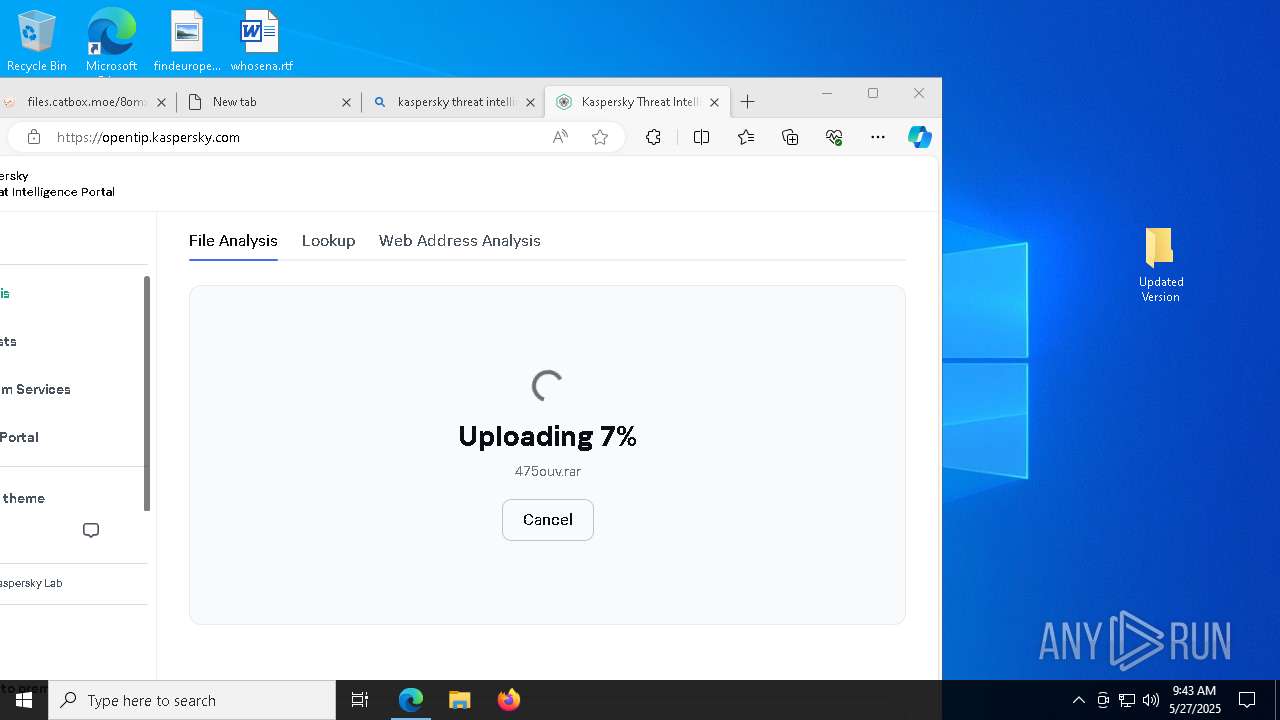
Task: Open the Recycle Bin desktop icon
Action: tap(37, 40)
